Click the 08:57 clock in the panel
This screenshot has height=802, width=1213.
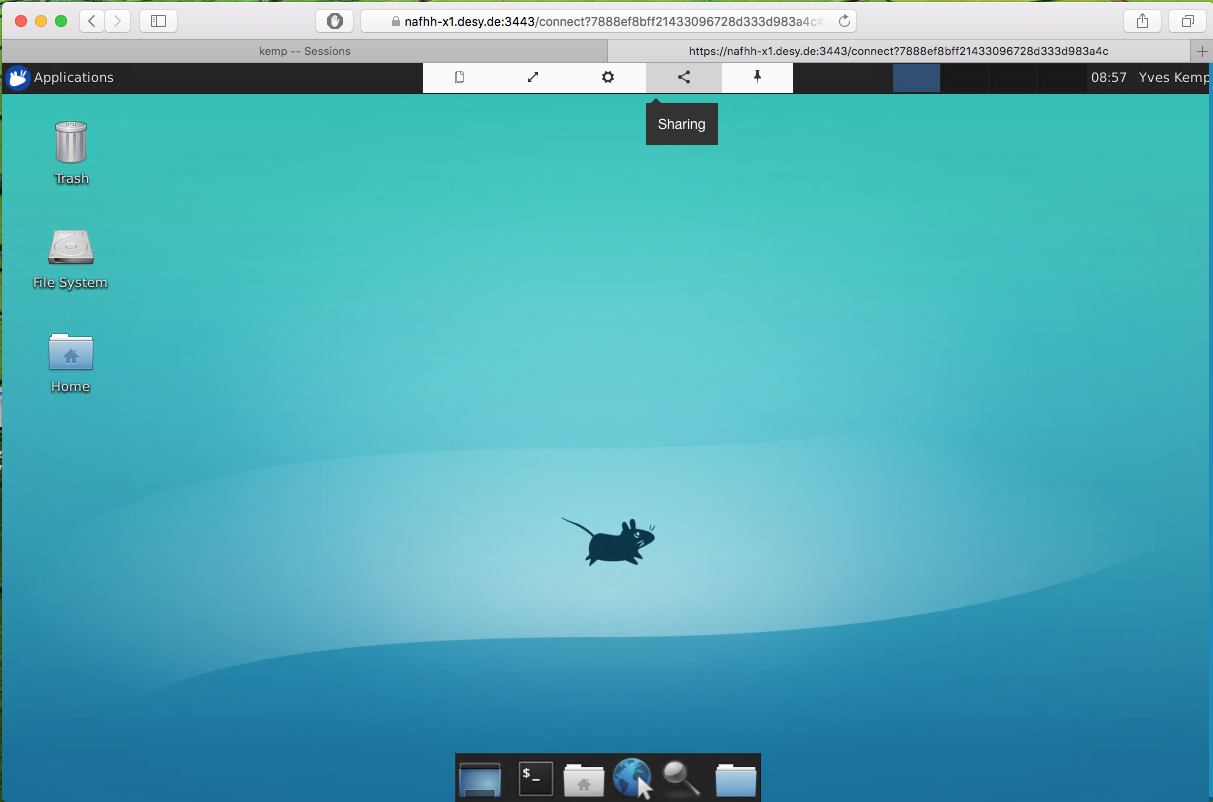[1108, 78]
